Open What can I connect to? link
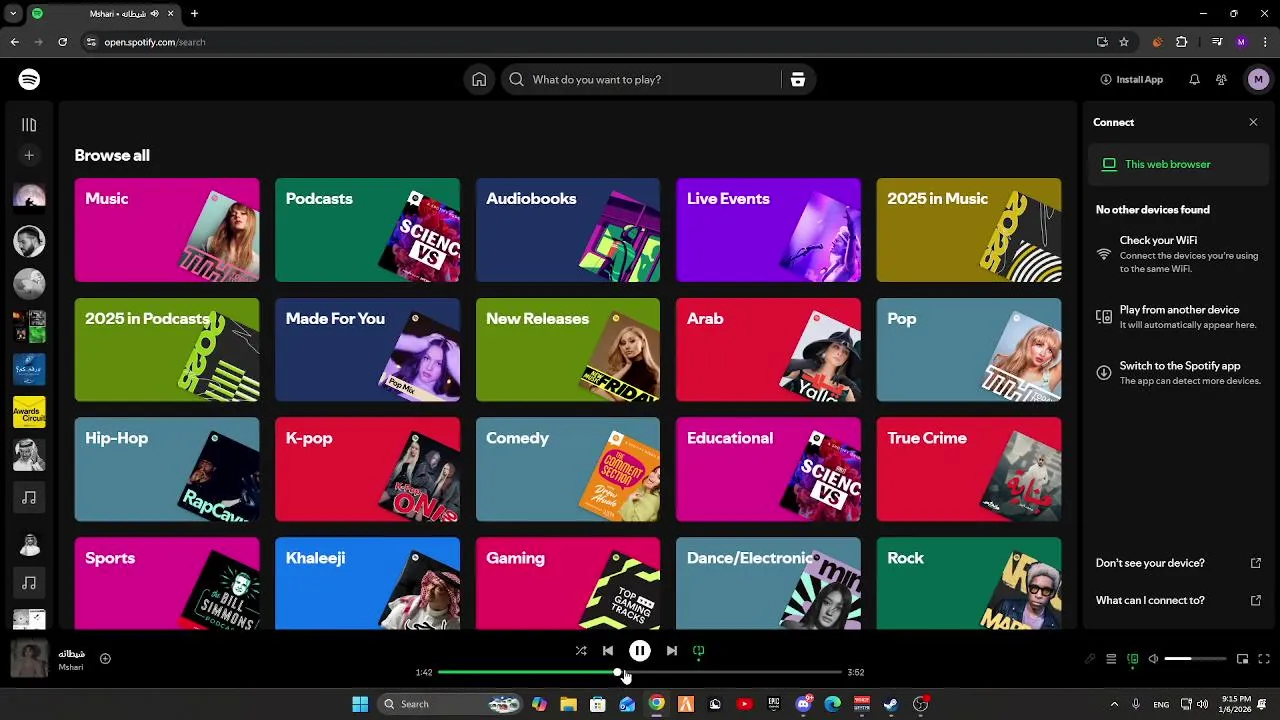The height and width of the screenshot is (720, 1280). click(1178, 600)
